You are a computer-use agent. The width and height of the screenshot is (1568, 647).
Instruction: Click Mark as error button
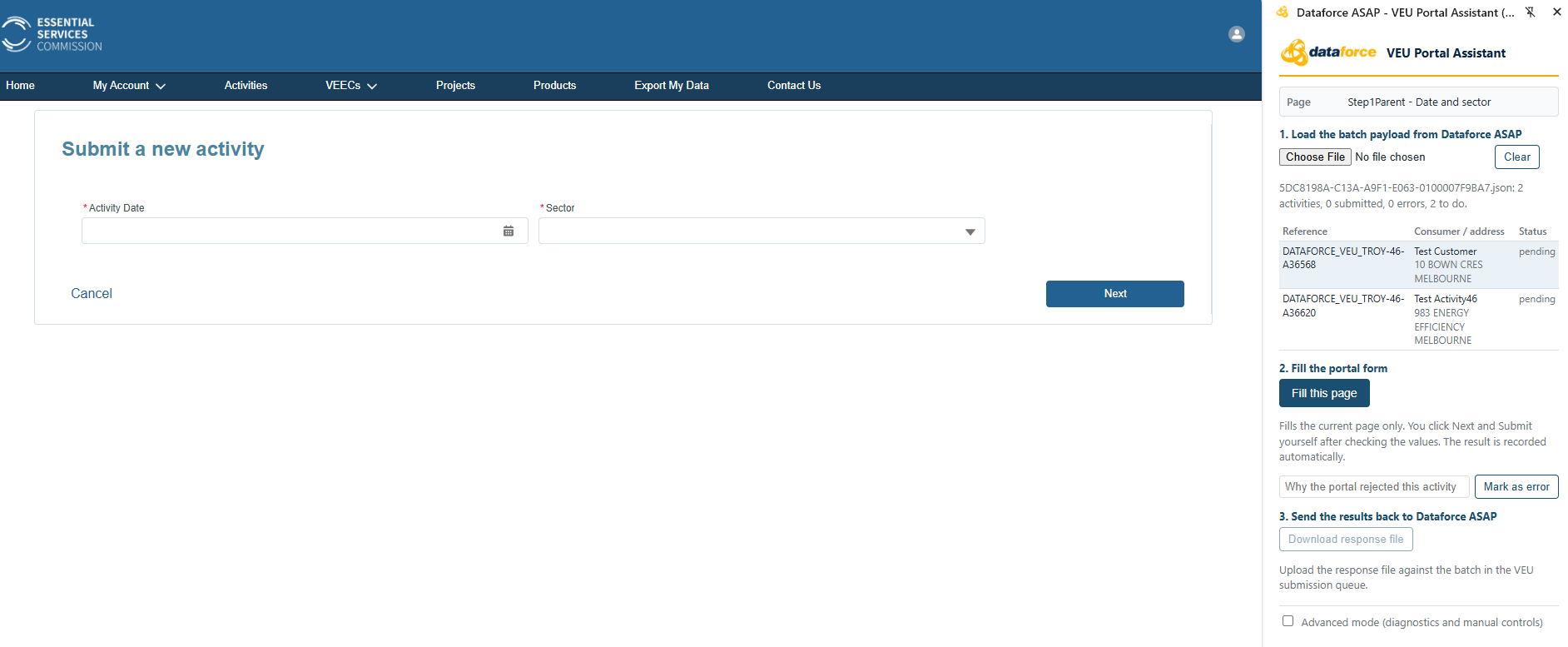click(1516, 486)
